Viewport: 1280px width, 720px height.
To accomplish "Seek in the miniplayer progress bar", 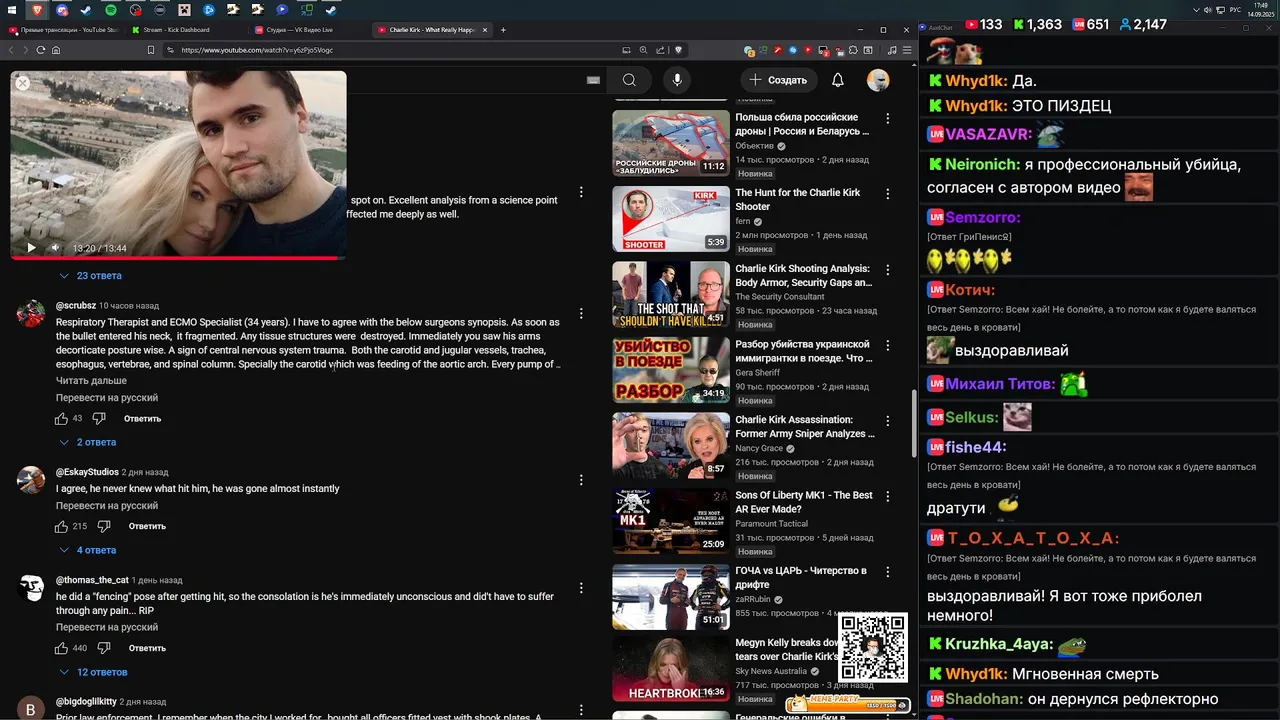I will [178, 258].
